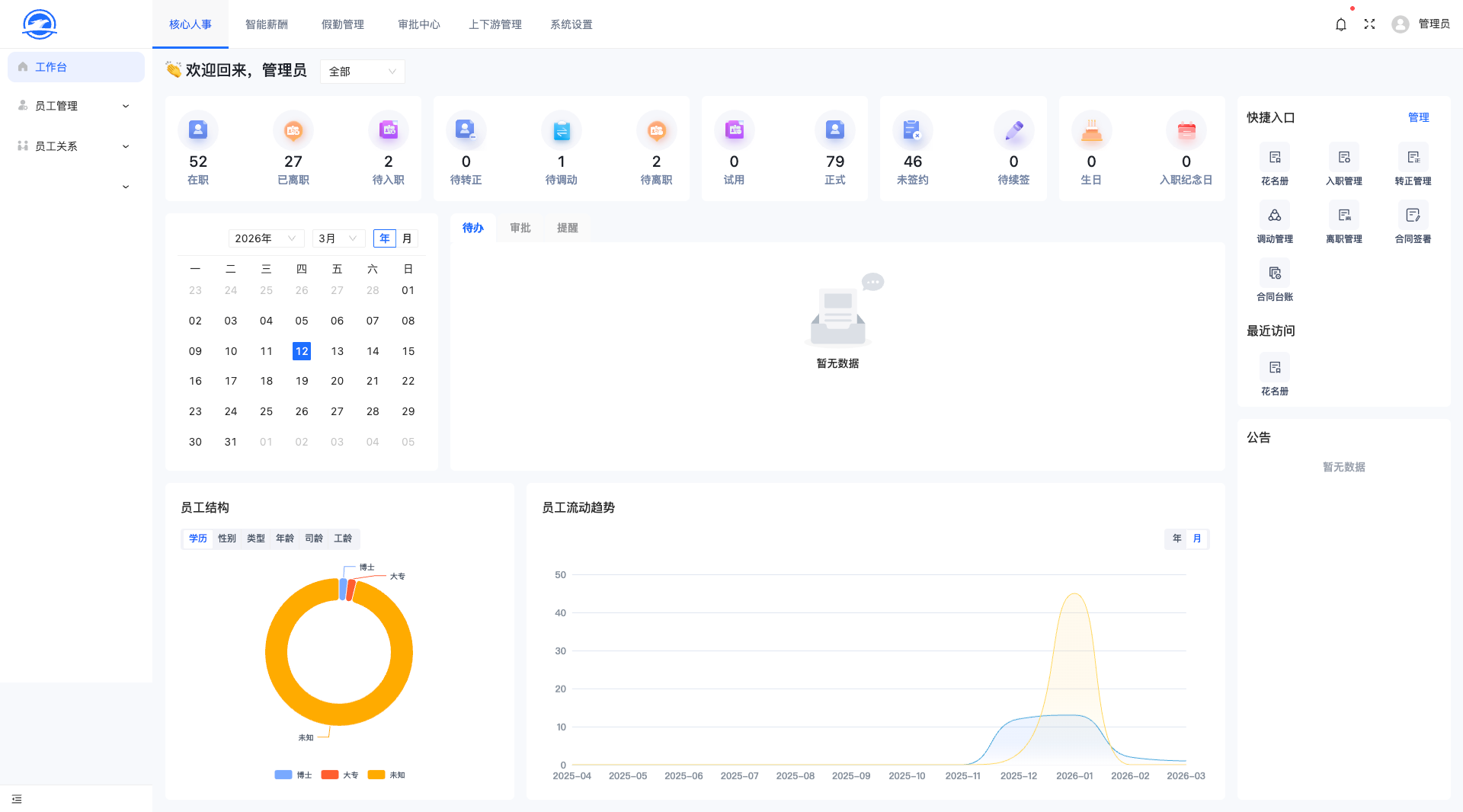The image size is (1463, 812).
Task: Click the 待调动 stat icon
Action: pos(562,130)
